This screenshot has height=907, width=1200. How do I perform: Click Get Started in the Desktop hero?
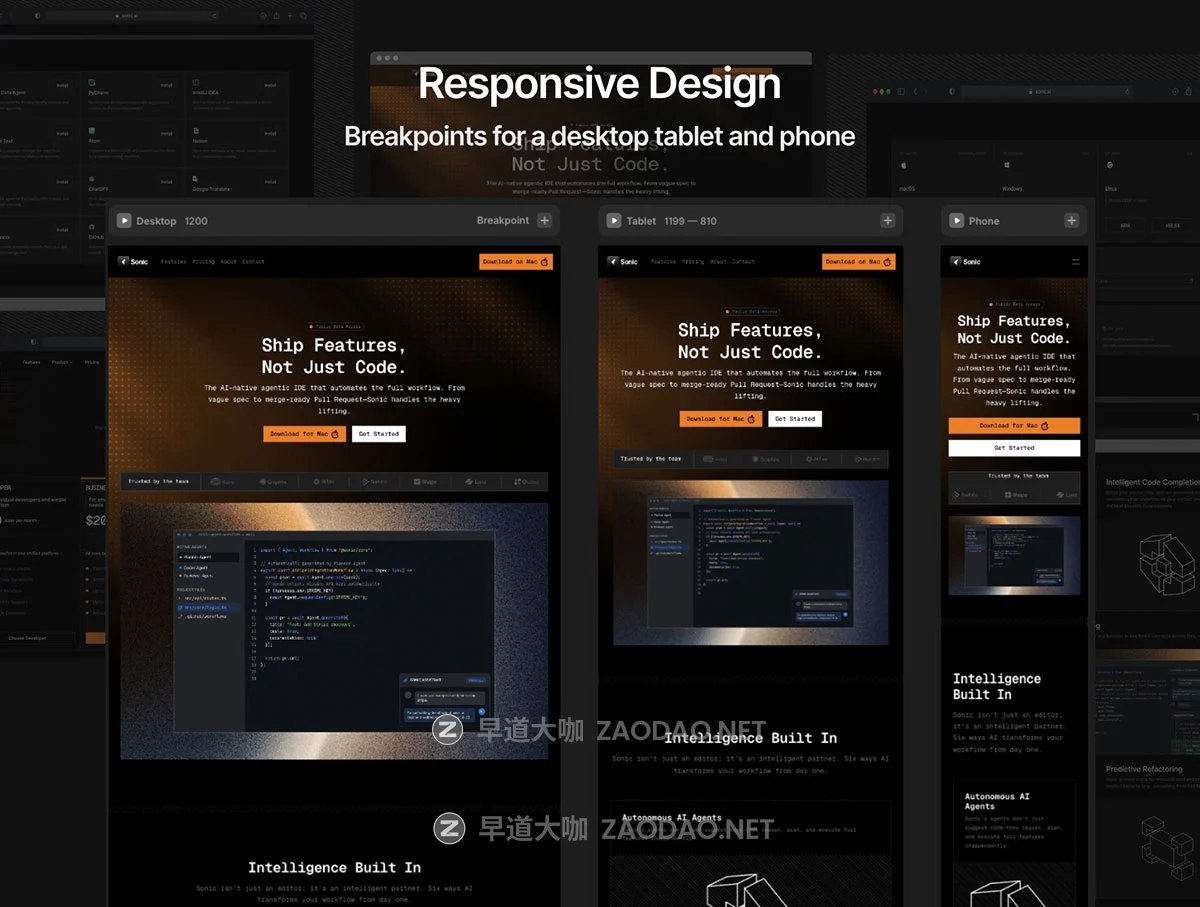[379, 434]
